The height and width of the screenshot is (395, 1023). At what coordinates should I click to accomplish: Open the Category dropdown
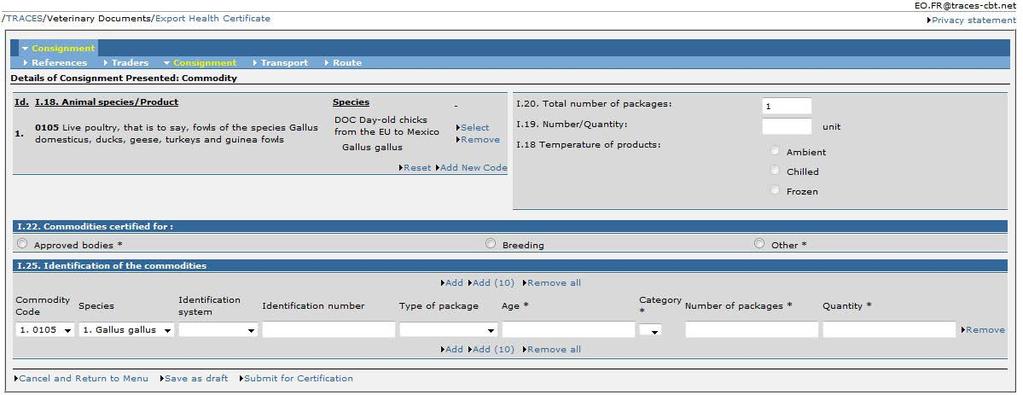coord(650,330)
